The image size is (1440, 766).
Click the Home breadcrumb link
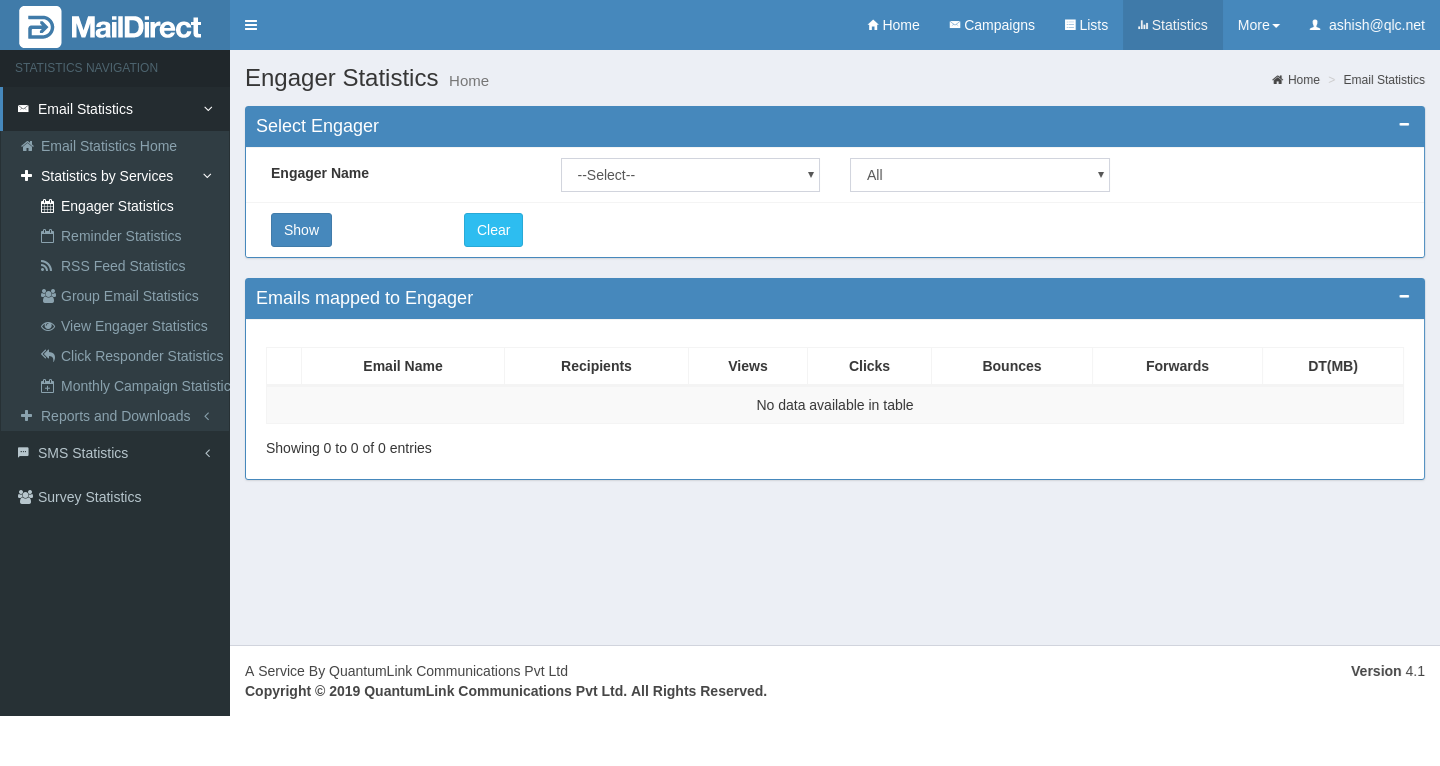(1302, 80)
